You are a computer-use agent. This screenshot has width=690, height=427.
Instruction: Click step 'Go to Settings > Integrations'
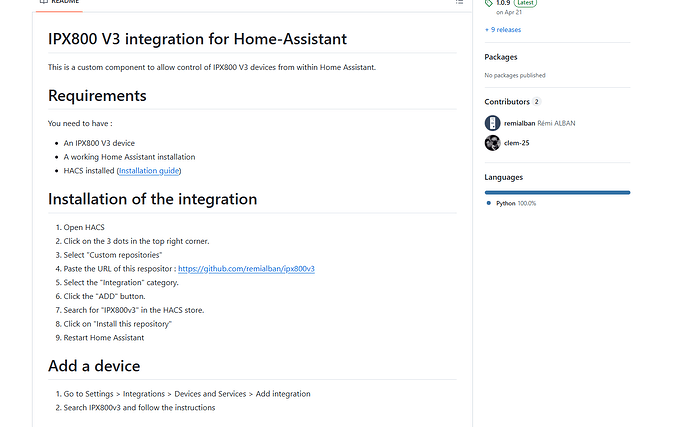[187, 394]
